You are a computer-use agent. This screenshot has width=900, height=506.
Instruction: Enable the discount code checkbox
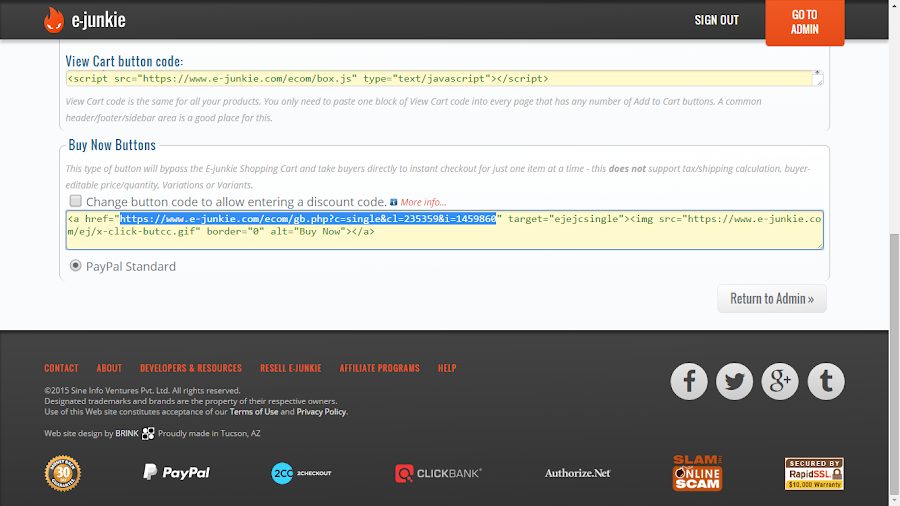click(75, 201)
